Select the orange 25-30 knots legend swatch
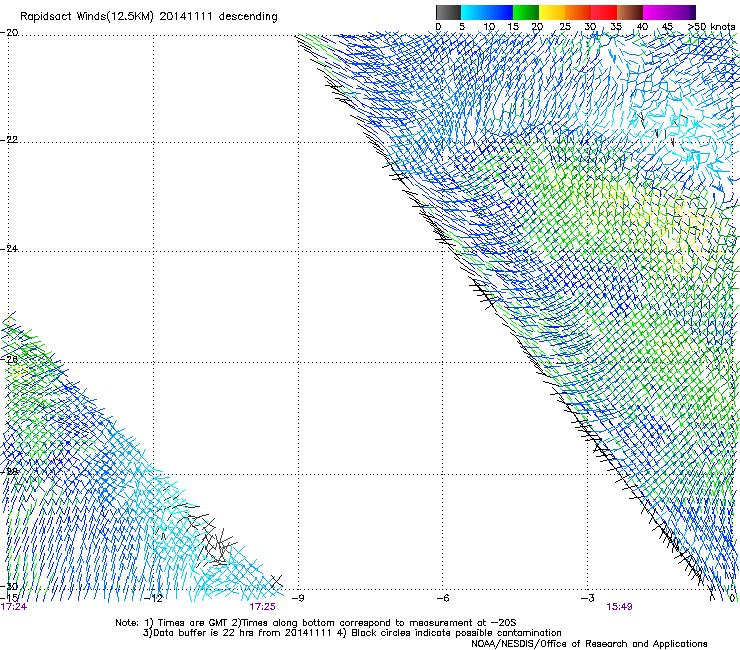This screenshot has width=740, height=650. (578, 12)
